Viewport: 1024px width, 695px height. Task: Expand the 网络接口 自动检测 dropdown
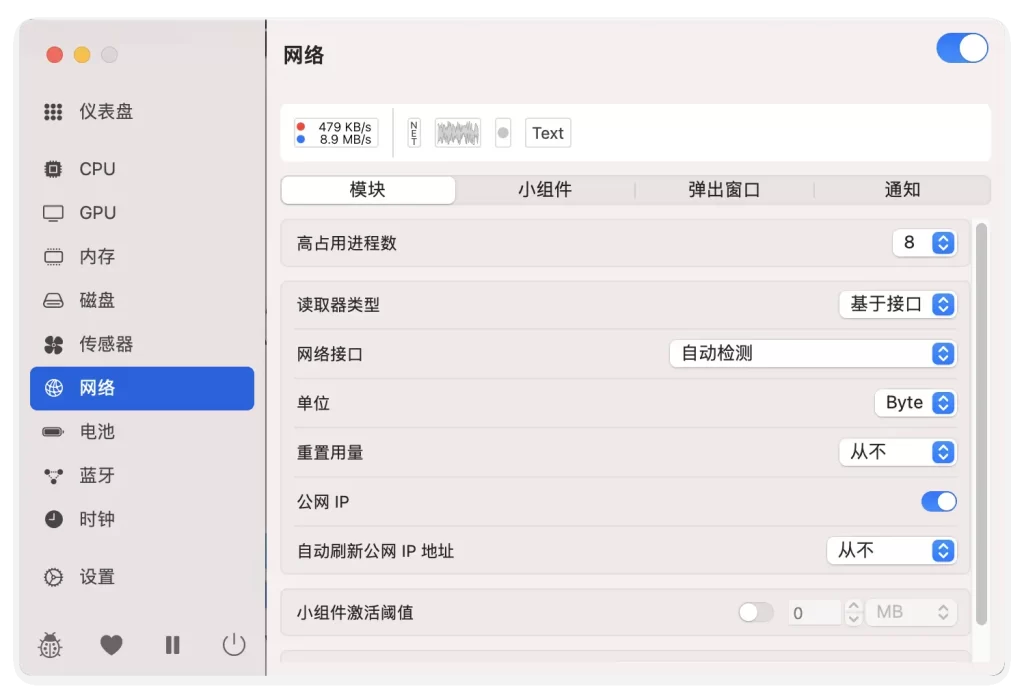tap(812, 353)
